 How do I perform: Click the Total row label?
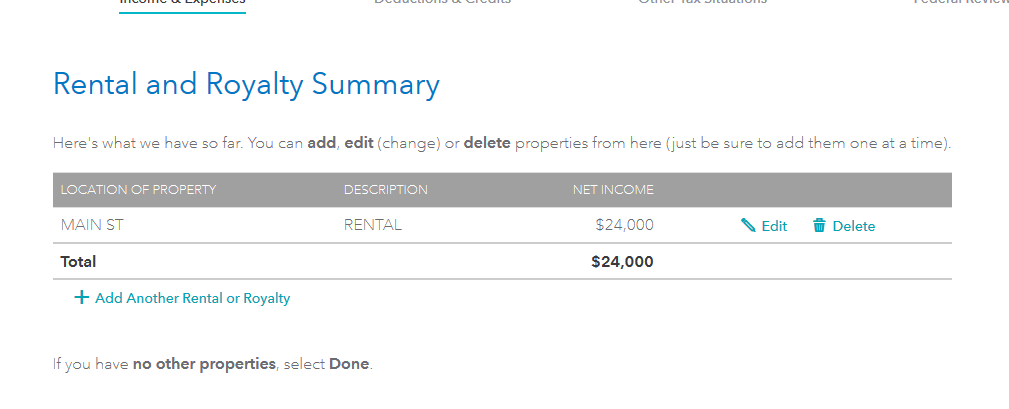[78, 262]
